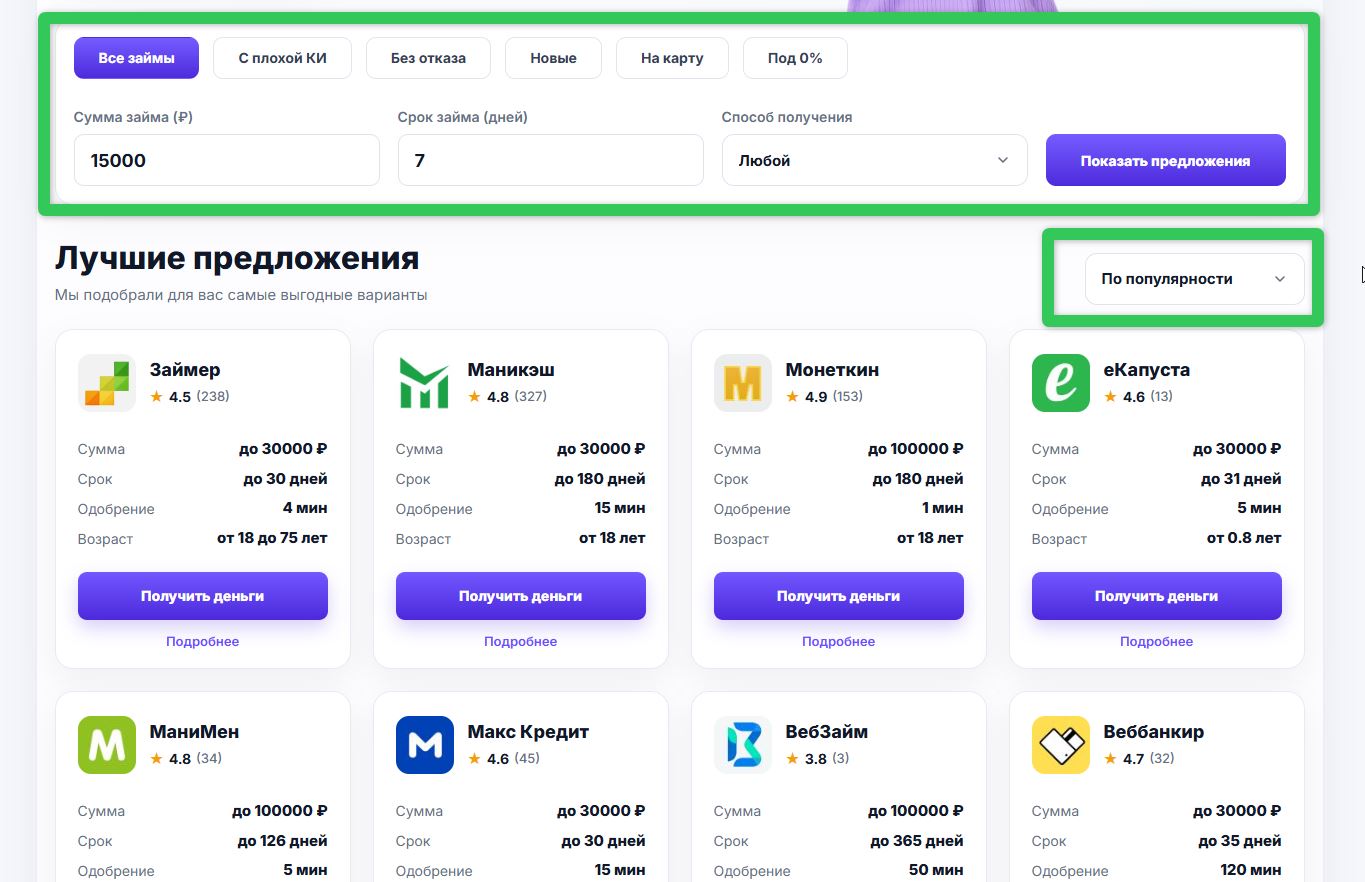Click the 'Показать предложения' button
The image size is (1365, 882).
tap(1166, 160)
